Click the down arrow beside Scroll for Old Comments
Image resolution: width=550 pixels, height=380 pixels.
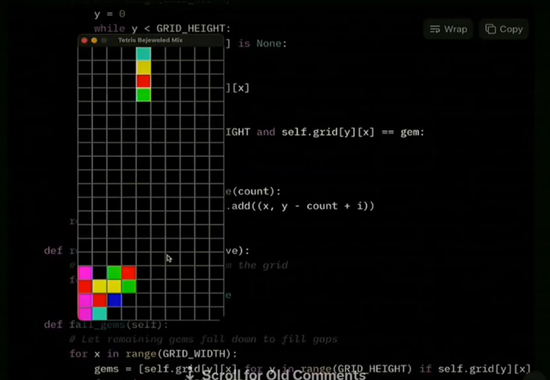pos(190,375)
